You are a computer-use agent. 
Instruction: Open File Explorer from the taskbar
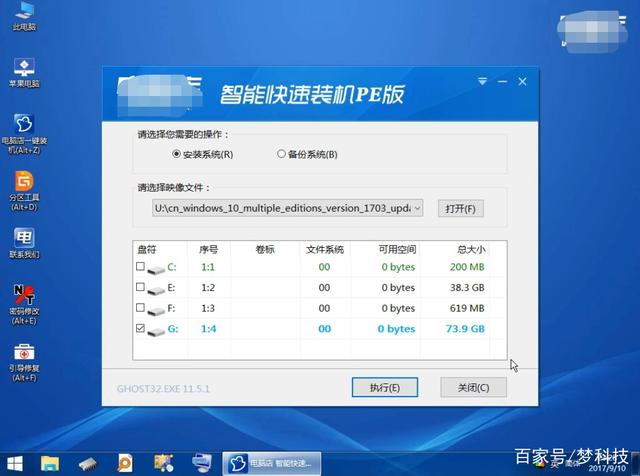pos(50,464)
